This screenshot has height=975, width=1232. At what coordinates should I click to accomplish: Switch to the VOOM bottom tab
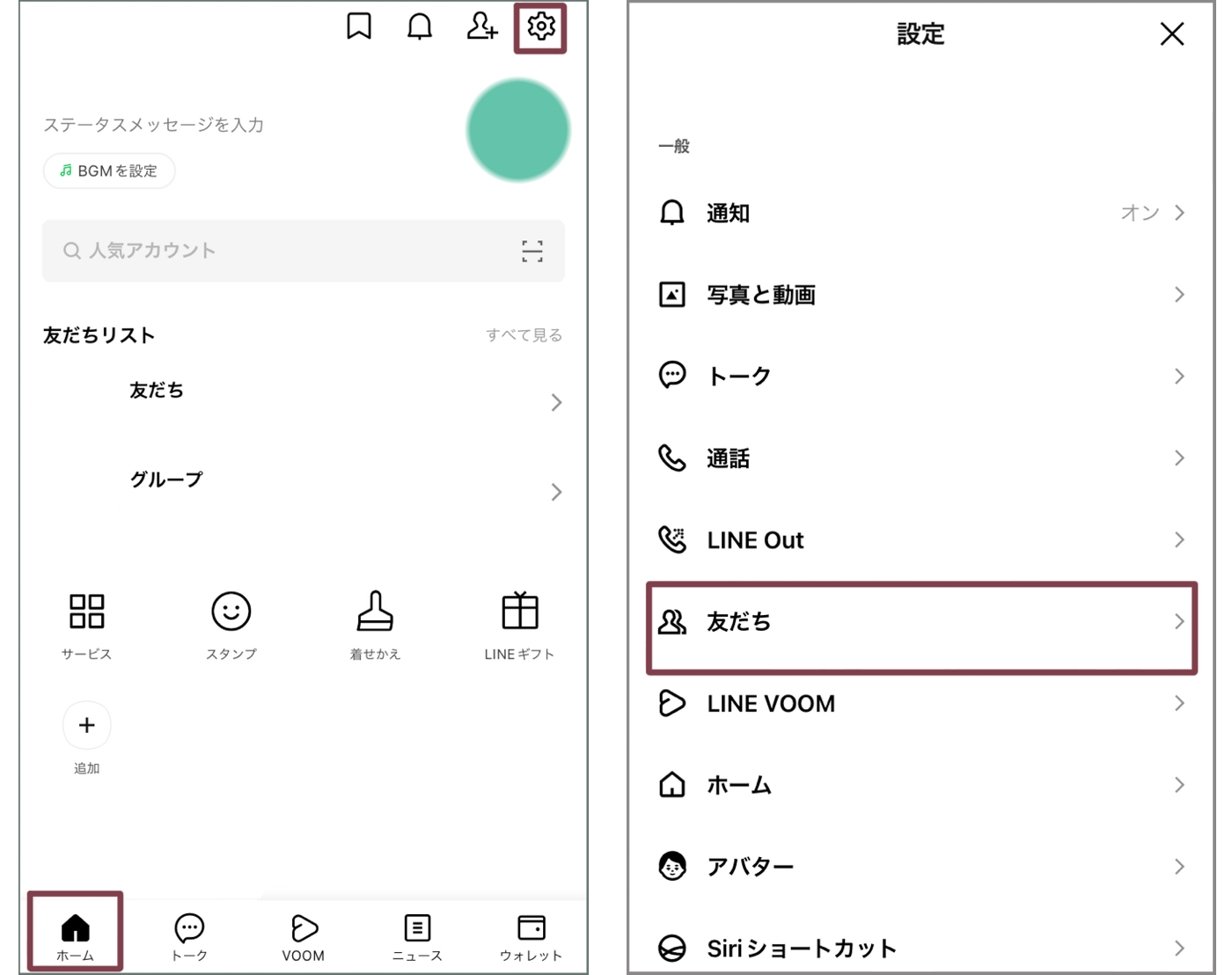tap(304, 936)
